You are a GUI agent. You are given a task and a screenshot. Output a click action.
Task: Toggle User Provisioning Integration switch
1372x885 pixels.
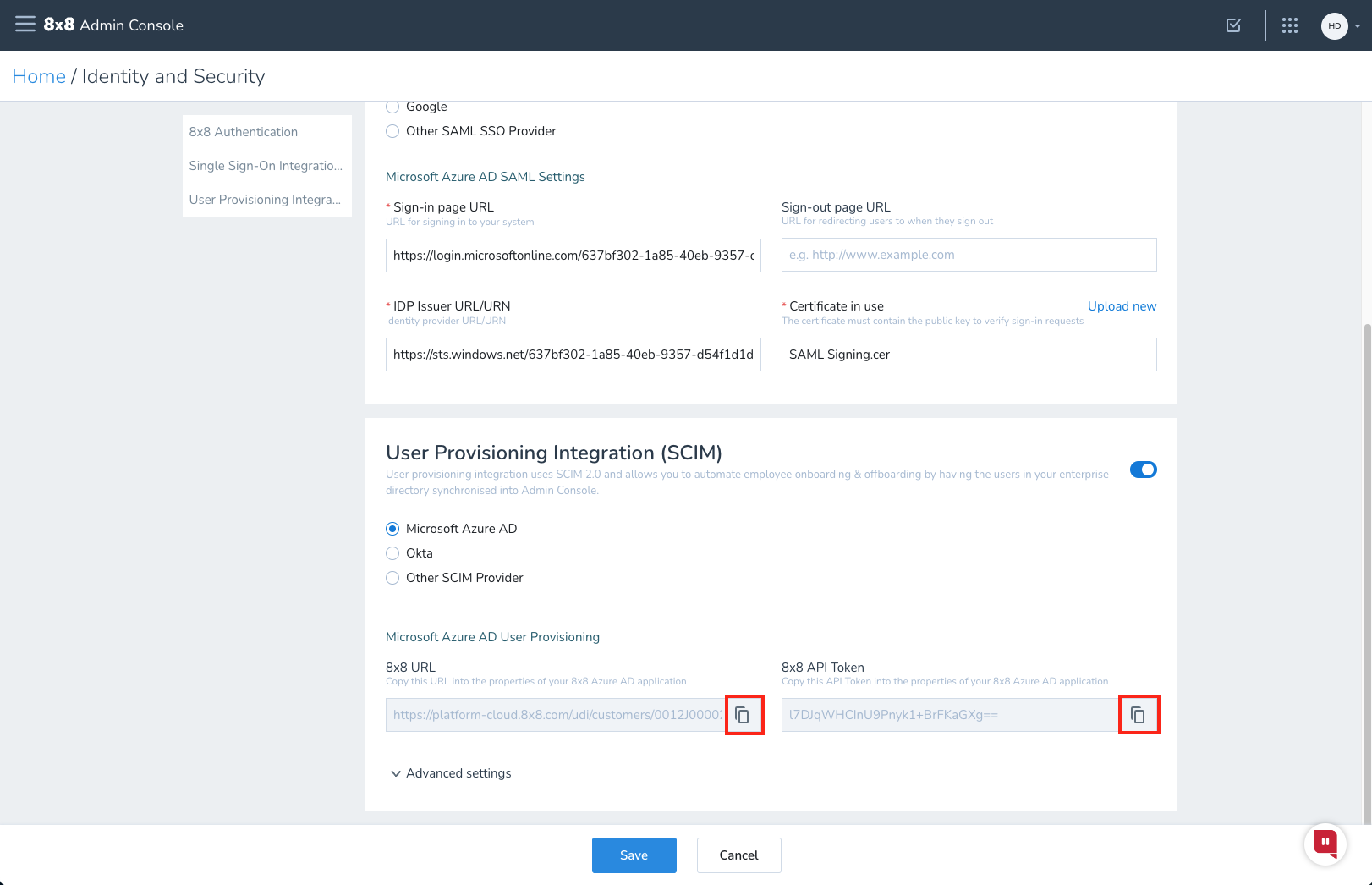pos(1143,470)
